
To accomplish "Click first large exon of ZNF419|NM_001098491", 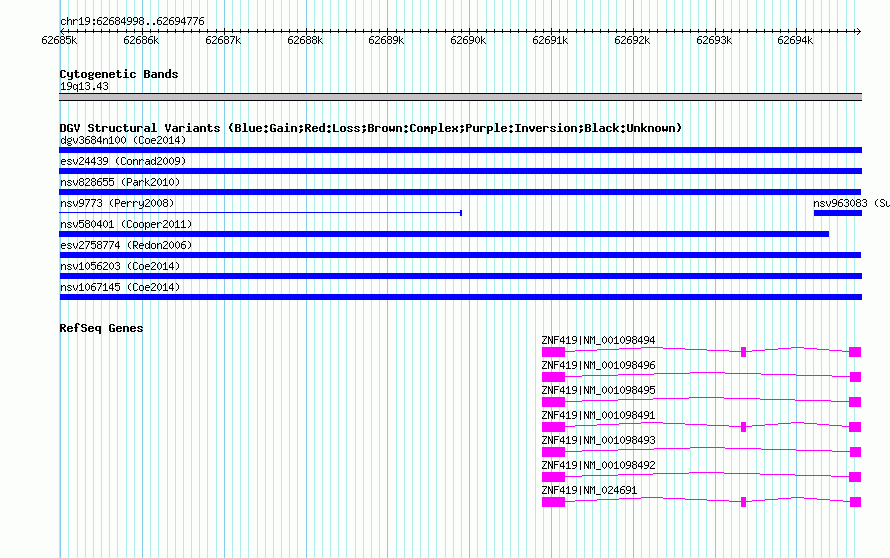I will 553,427.
